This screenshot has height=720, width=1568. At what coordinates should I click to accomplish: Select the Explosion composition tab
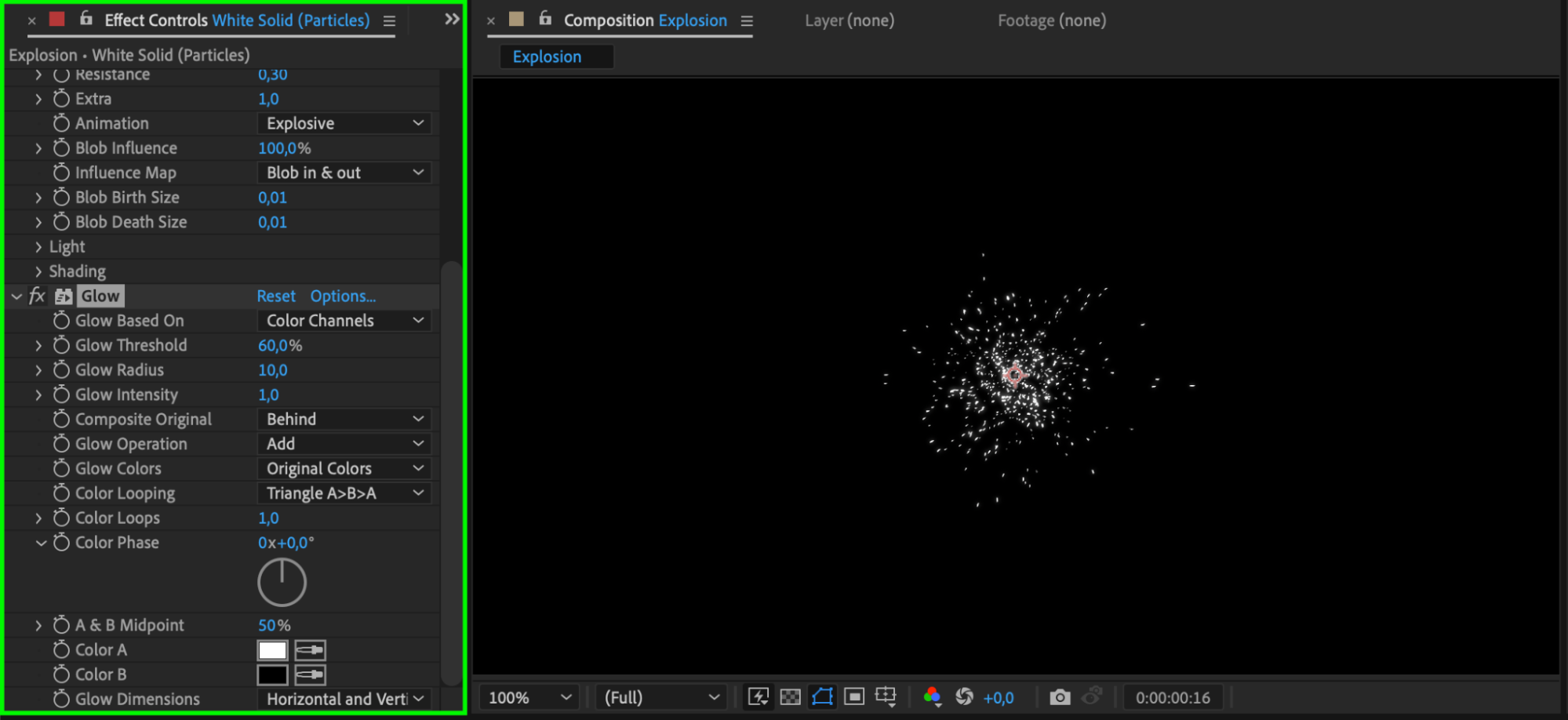[548, 56]
